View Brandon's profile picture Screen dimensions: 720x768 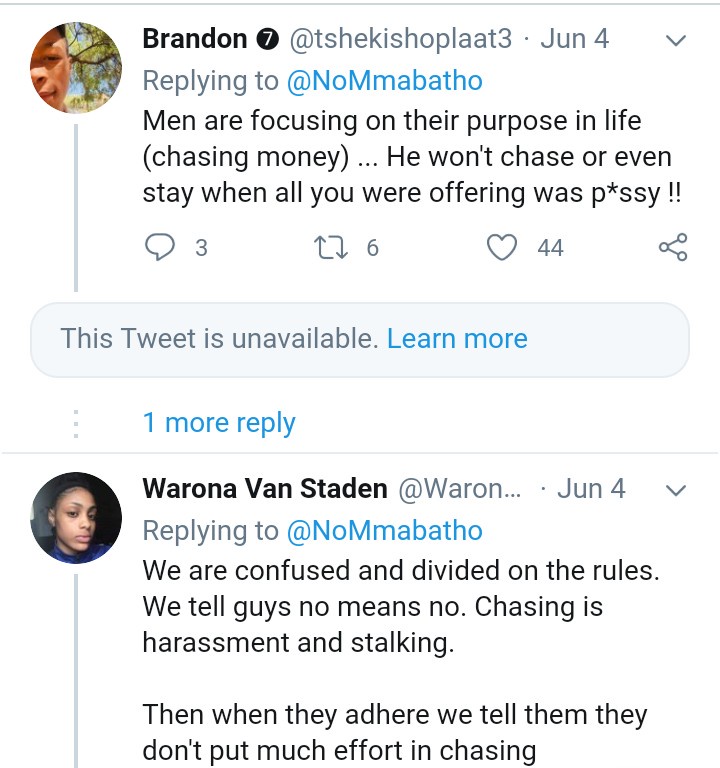(77, 66)
